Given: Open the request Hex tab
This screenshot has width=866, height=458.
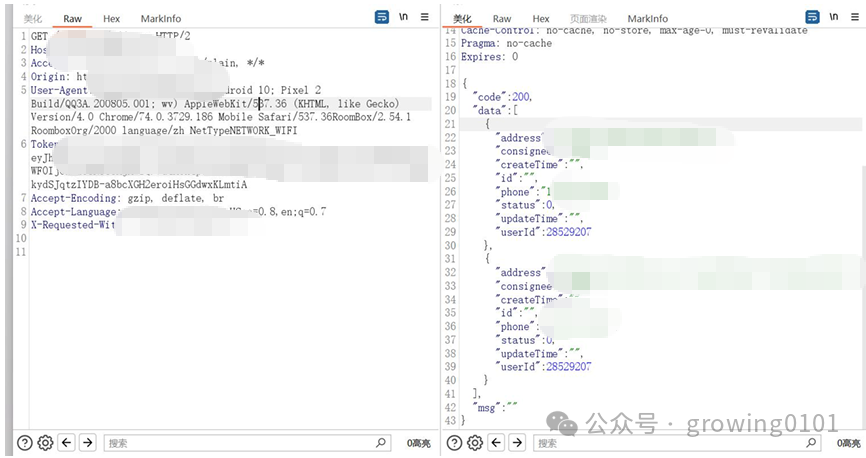Looking at the screenshot, I should 111,19.
